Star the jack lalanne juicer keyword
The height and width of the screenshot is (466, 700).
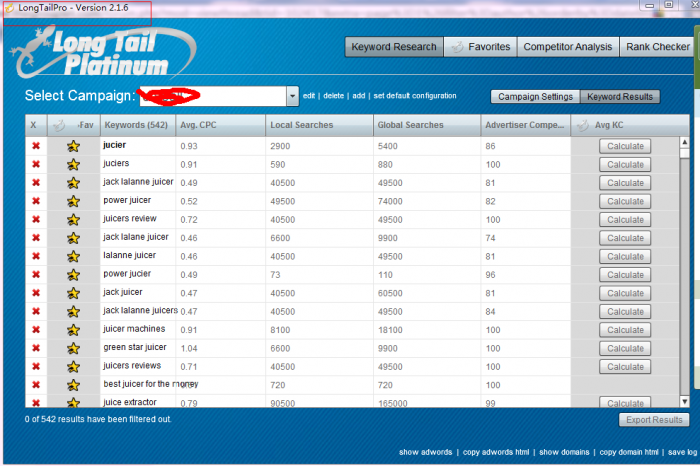pyautogui.click(x=73, y=183)
